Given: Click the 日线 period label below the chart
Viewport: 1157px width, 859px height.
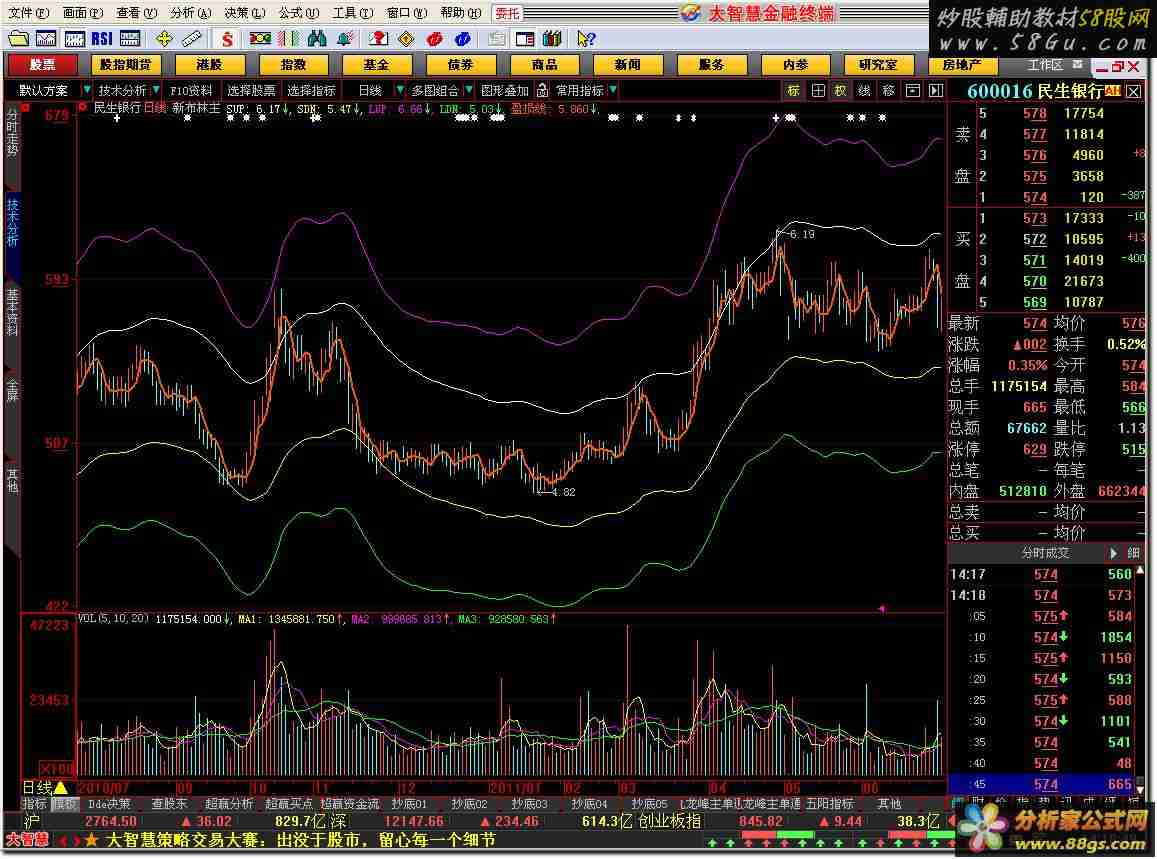Looking at the screenshot, I should [37, 787].
